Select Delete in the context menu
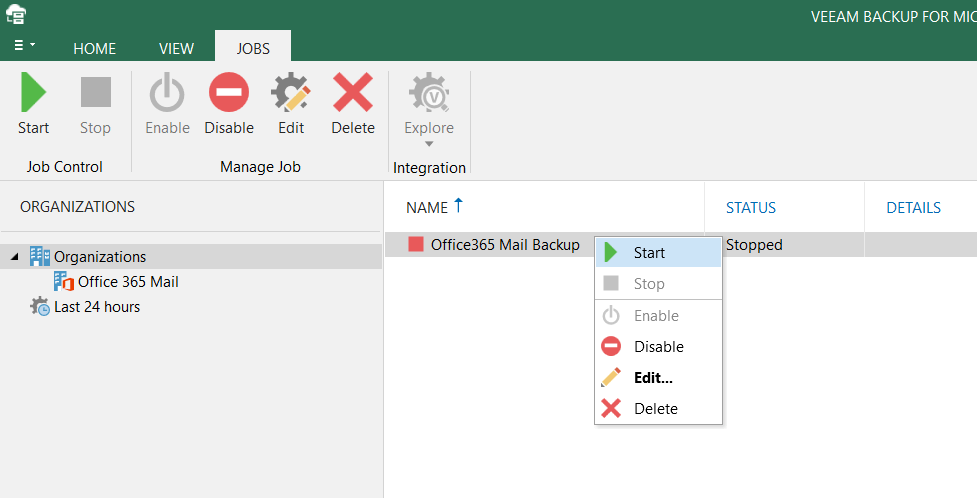This screenshot has height=498, width=977. tap(655, 409)
